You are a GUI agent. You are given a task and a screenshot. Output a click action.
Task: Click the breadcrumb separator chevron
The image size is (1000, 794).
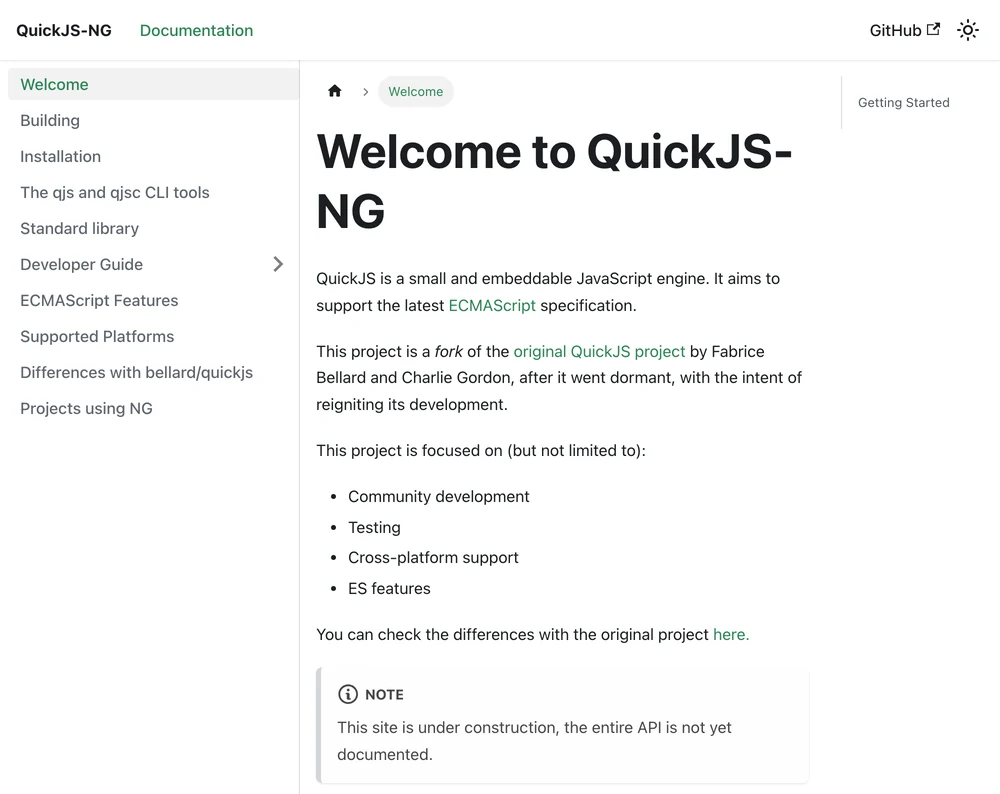[365, 92]
